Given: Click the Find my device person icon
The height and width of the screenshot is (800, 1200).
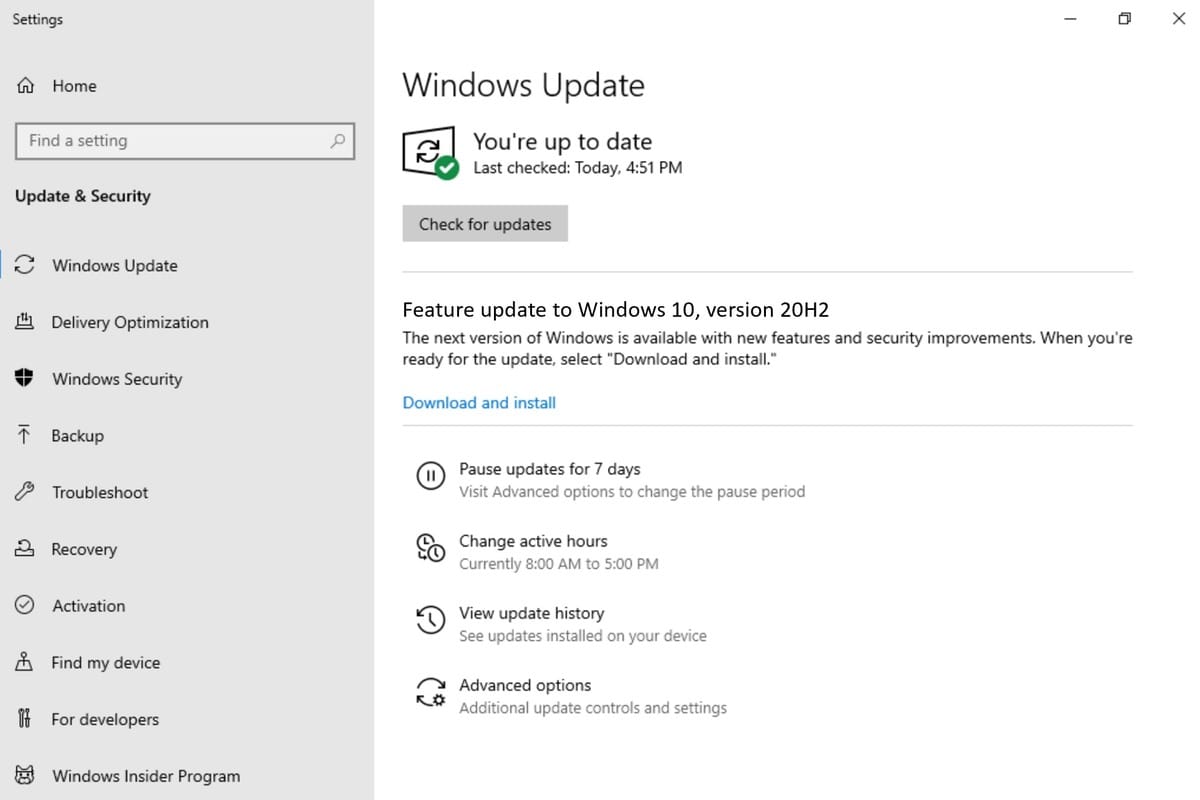Looking at the screenshot, I should [x=25, y=662].
